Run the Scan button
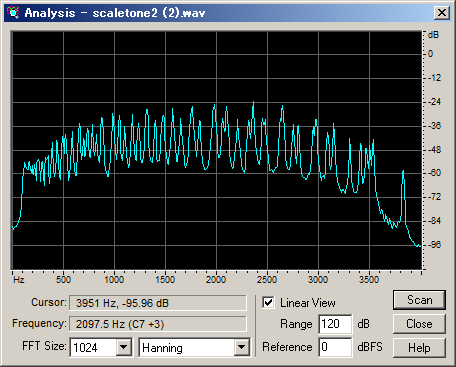The height and width of the screenshot is (367, 456). point(419,300)
